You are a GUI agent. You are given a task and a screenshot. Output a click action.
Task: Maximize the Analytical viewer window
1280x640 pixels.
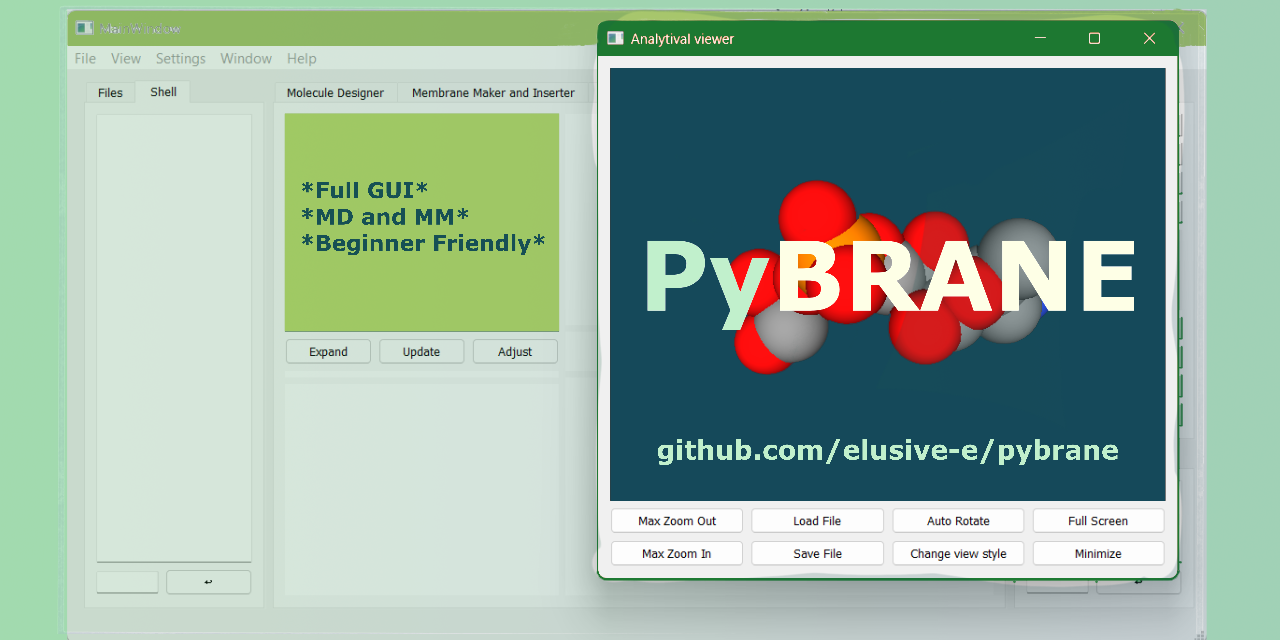pyautogui.click(x=1094, y=39)
